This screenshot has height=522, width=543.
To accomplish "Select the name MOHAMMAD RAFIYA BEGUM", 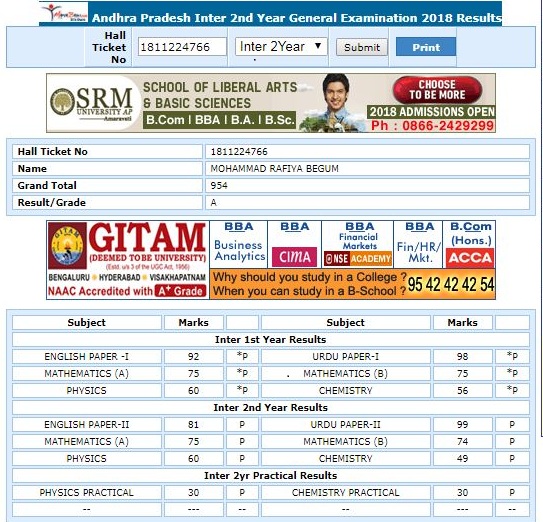I will coord(275,169).
